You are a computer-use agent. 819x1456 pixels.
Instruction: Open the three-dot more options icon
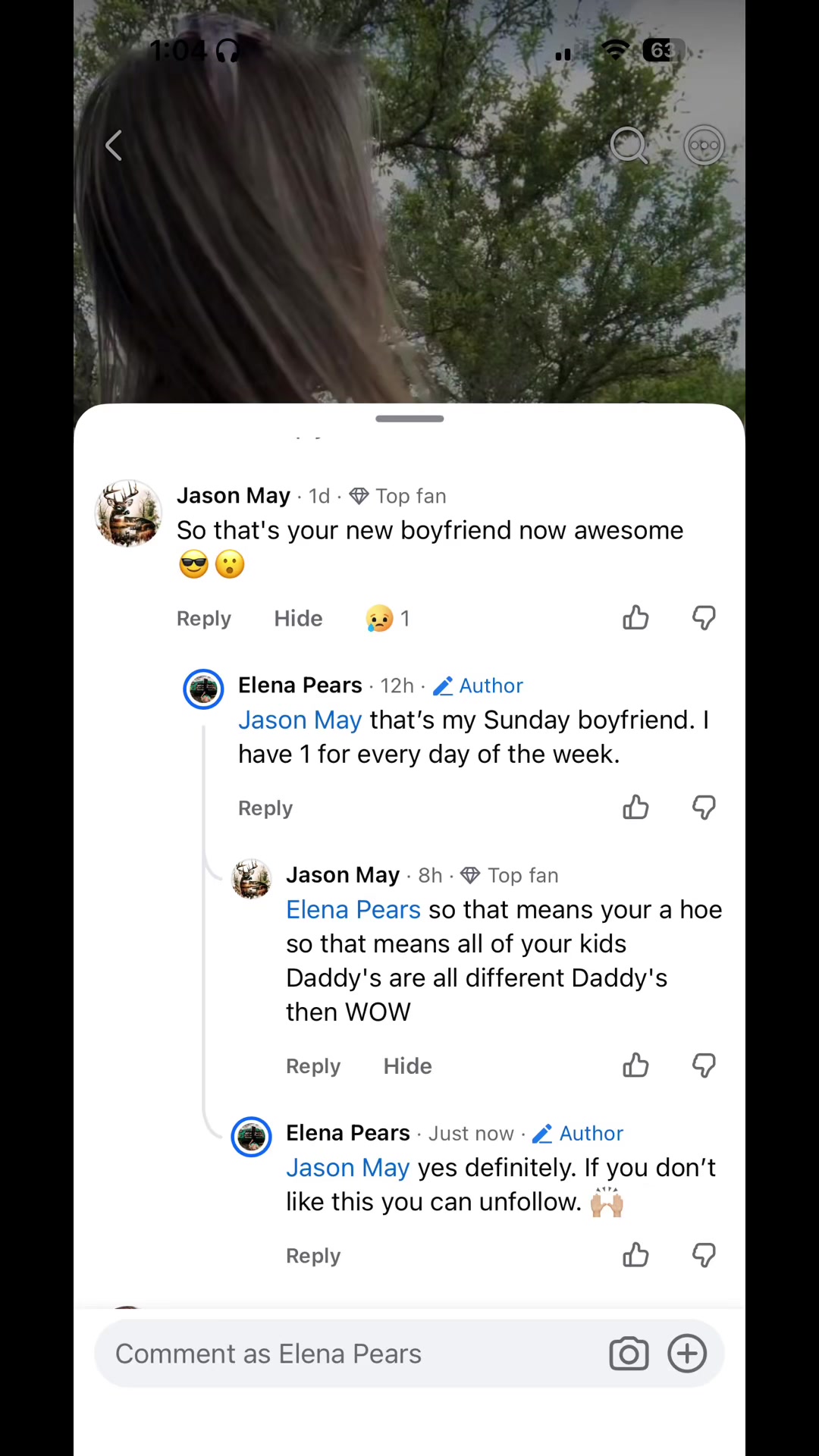[704, 145]
